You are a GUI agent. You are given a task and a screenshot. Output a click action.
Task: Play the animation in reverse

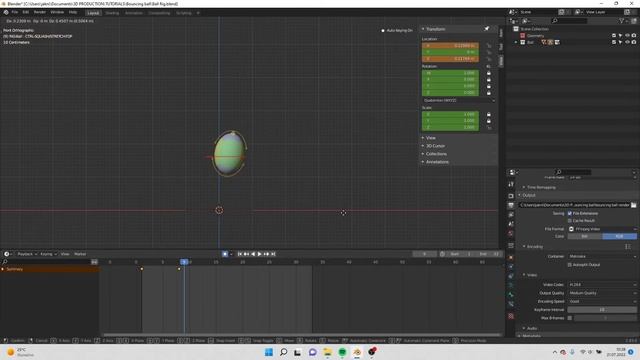pos(253,254)
